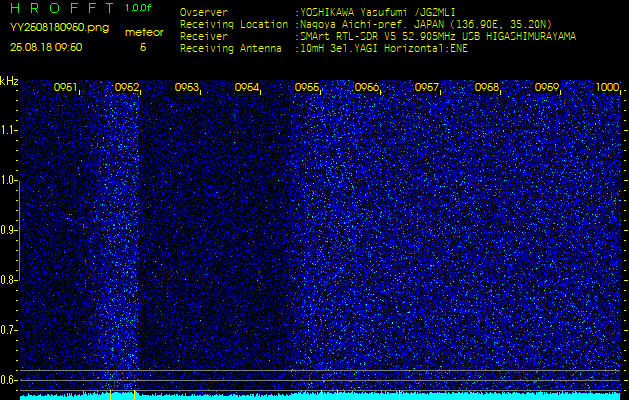The image size is (629, 400).
Task: Click the yellow meteor marker under the 0952 tick
Action: tap(134, 394)
